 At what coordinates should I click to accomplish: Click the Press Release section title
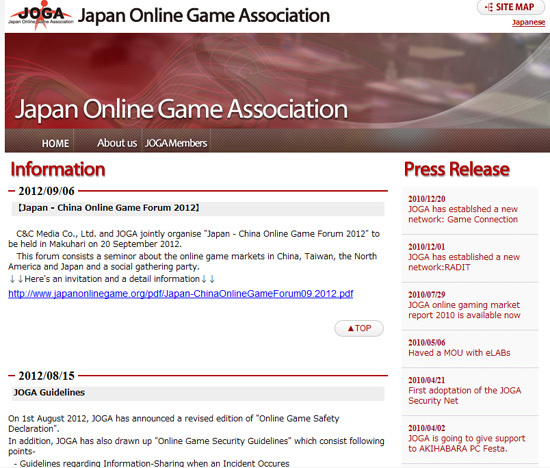457,169
